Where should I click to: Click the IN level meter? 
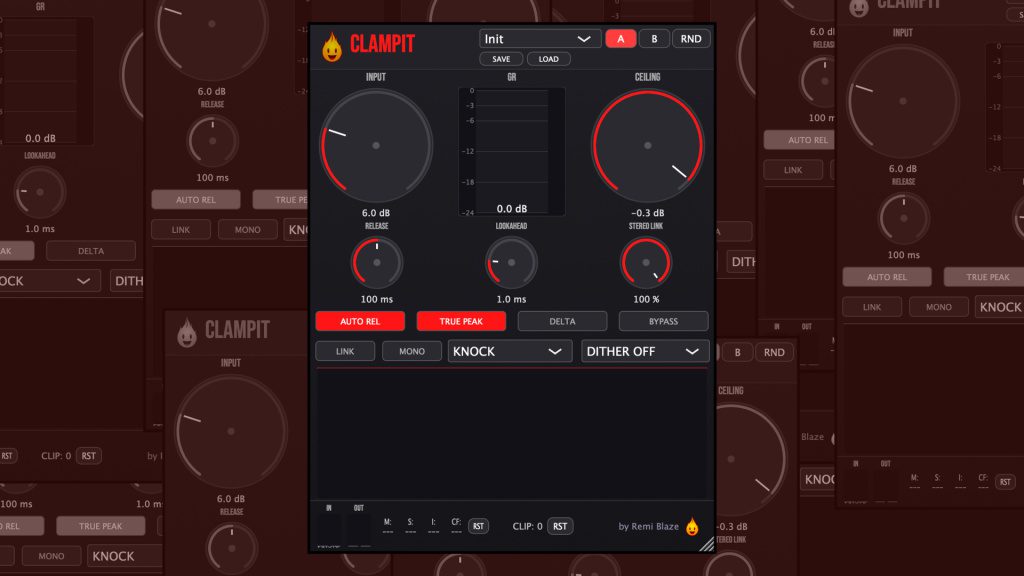[328, 529]
